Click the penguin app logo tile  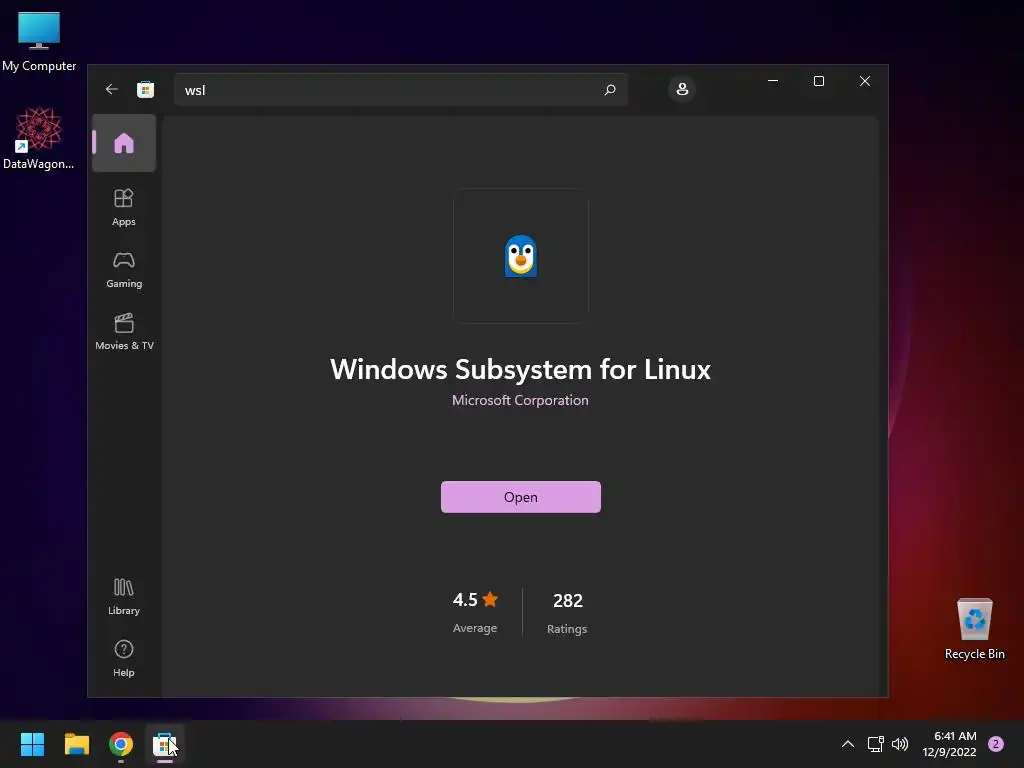pyautogui.click(x=520, y=256)
